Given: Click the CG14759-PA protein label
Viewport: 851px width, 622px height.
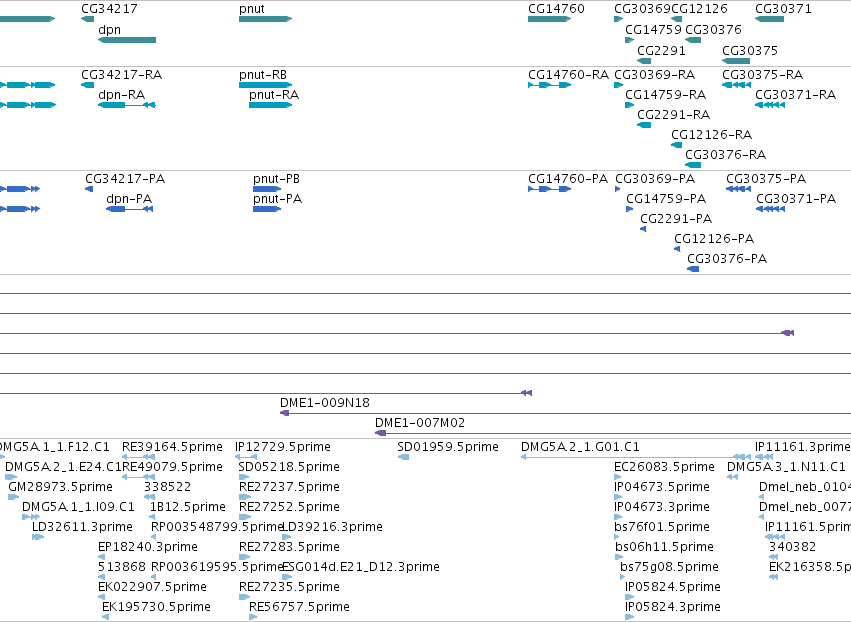Looking at the screenshot, I should pos(666,199).
